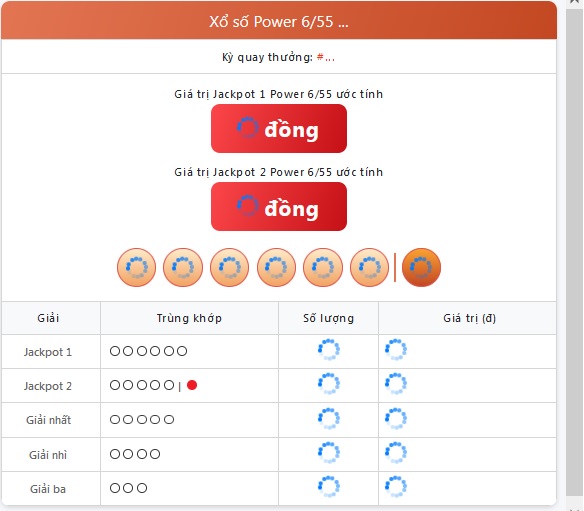This screenshot has width=584, height=511.
Task: Click the Giá trị loading spinner for Giải ba
Action: point(396,486)
